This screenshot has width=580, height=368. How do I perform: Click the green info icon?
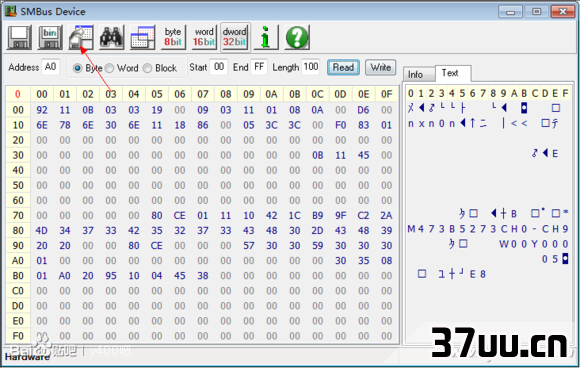tap(266, 37)
